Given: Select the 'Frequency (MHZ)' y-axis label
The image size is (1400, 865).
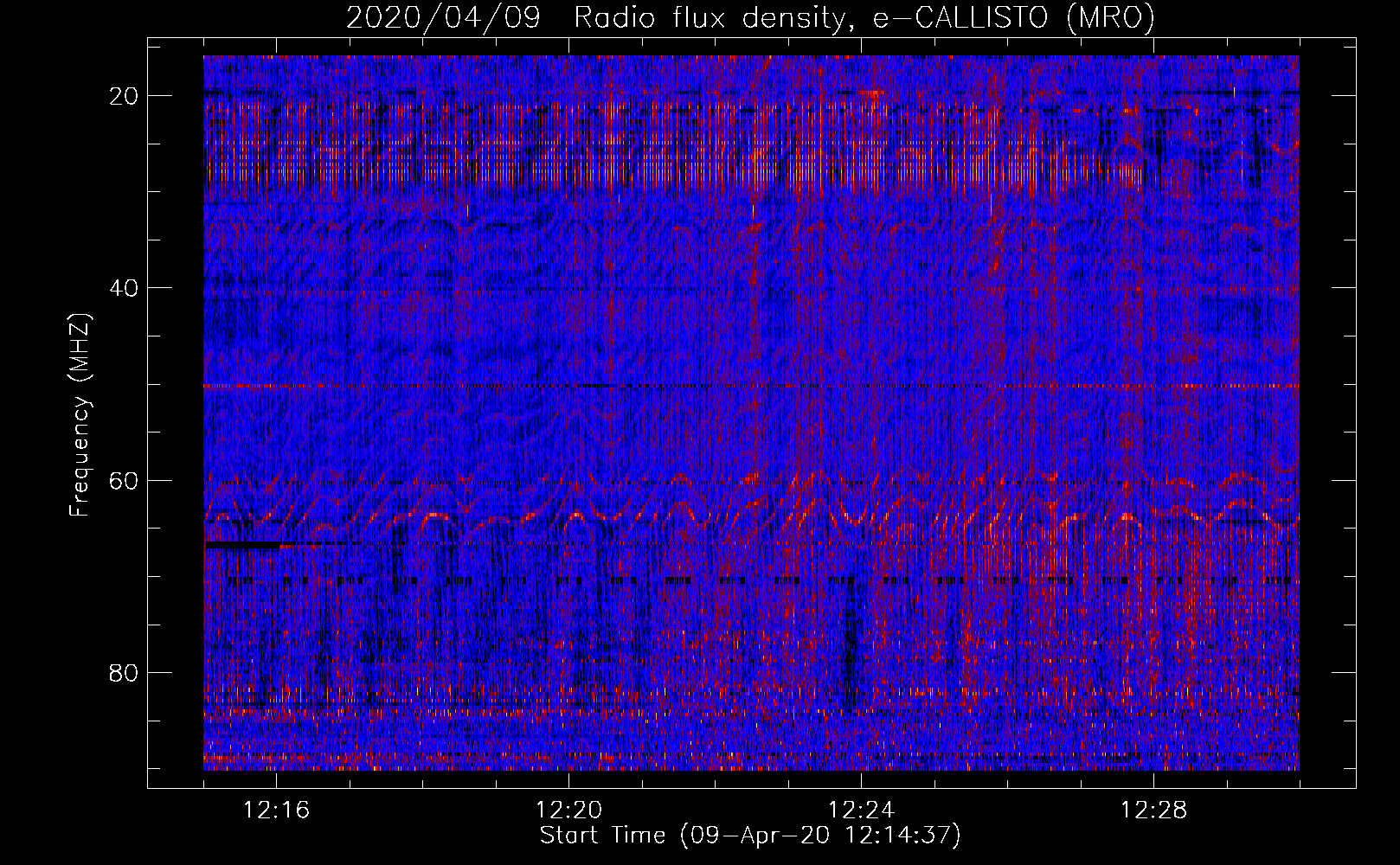Looking at the screenshot, I should (80, 414).
